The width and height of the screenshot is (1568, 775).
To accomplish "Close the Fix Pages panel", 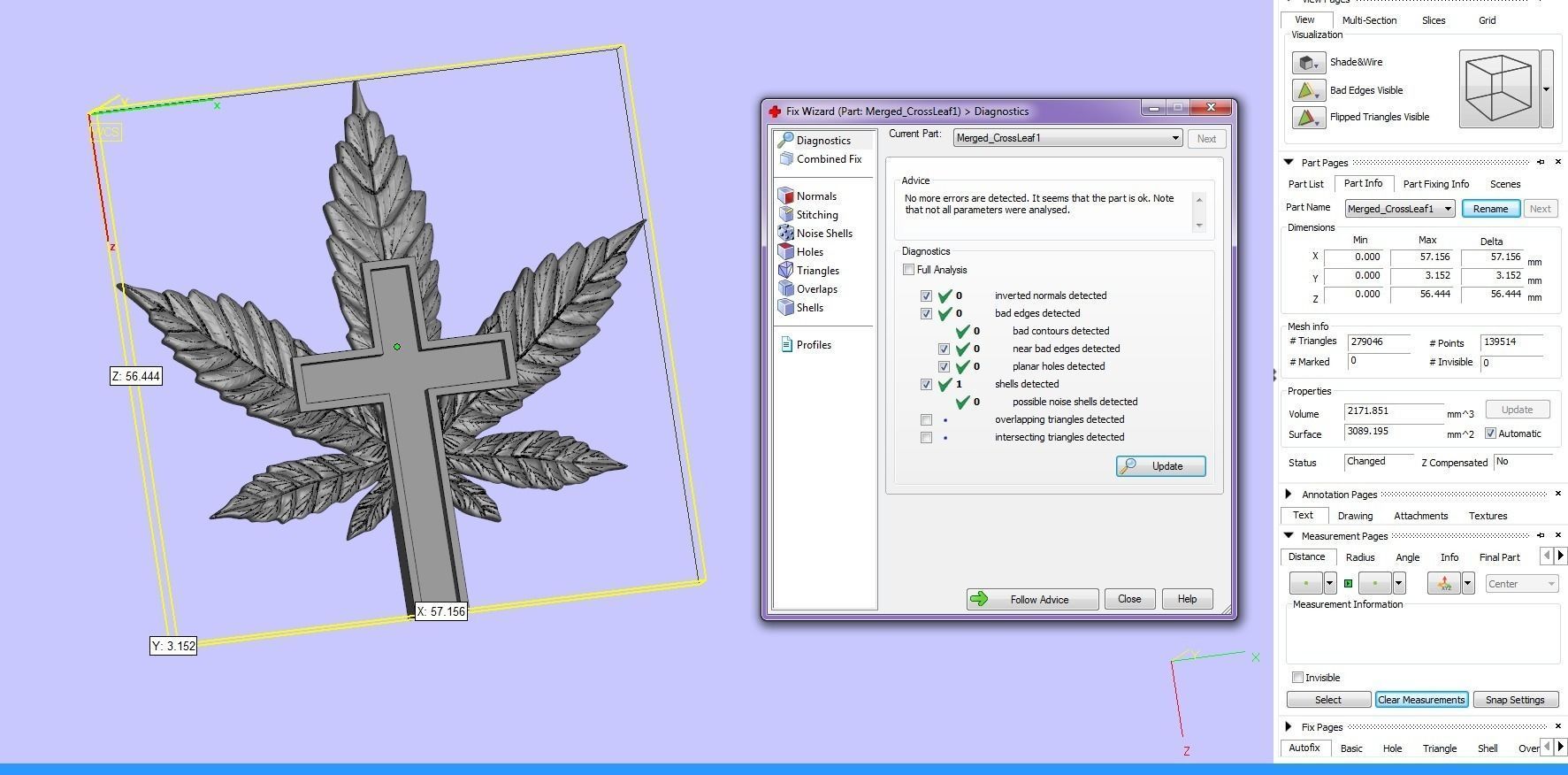I will click(x=1558, y=726).
